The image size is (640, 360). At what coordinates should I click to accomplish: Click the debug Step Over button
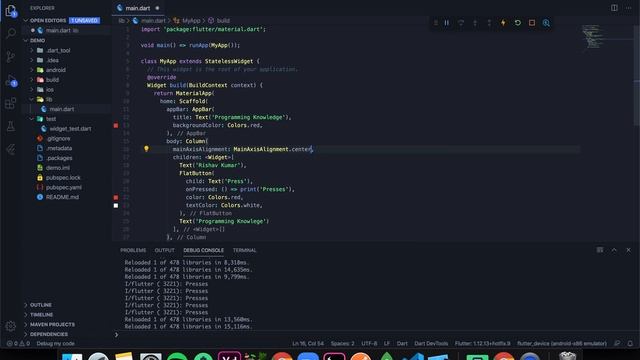(461, 23)
